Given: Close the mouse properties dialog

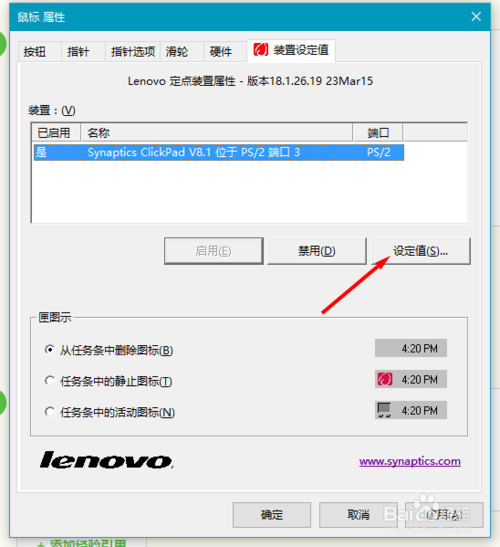Looking at the screenshot, I should (476, 16).
